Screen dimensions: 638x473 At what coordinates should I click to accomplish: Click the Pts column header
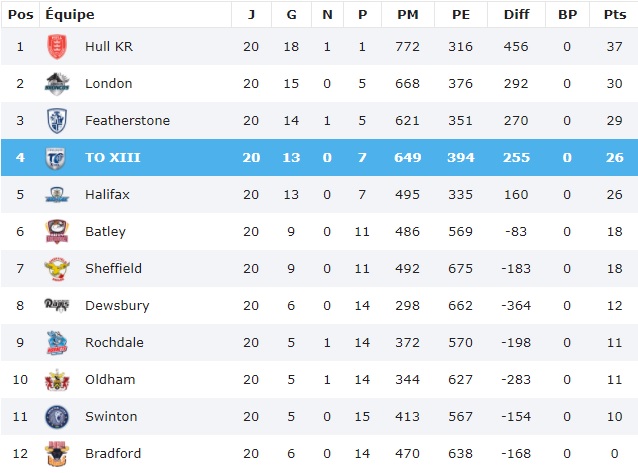pyautogui.click(x=613, y=15)
